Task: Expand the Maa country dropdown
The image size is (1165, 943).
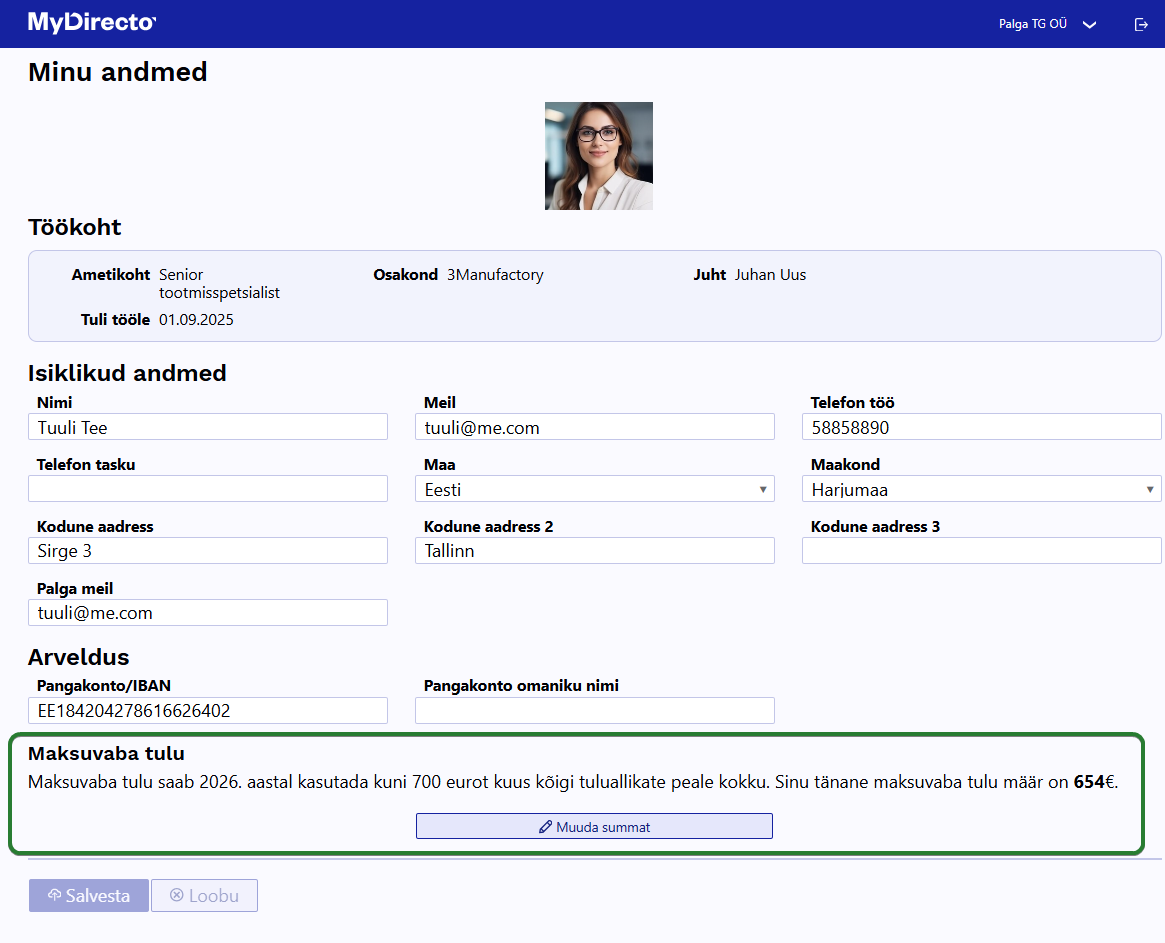Action: [594, 489]
